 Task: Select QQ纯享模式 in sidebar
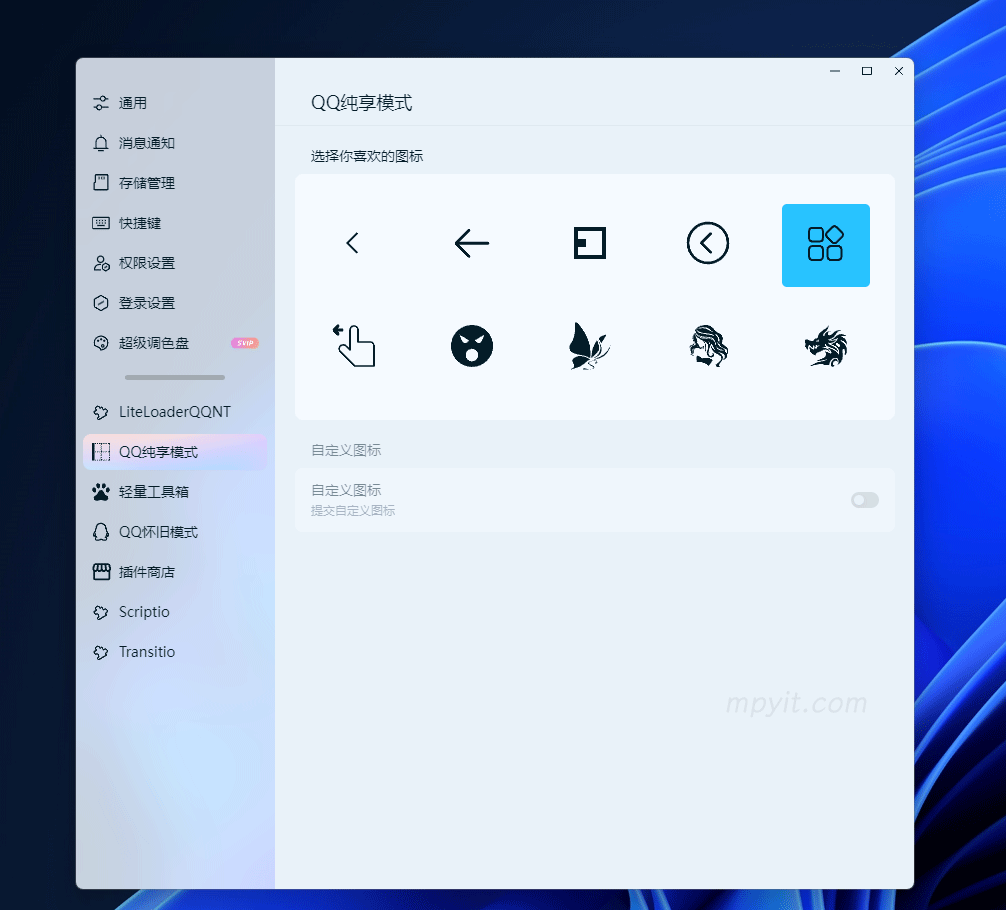tap(175, 452)
